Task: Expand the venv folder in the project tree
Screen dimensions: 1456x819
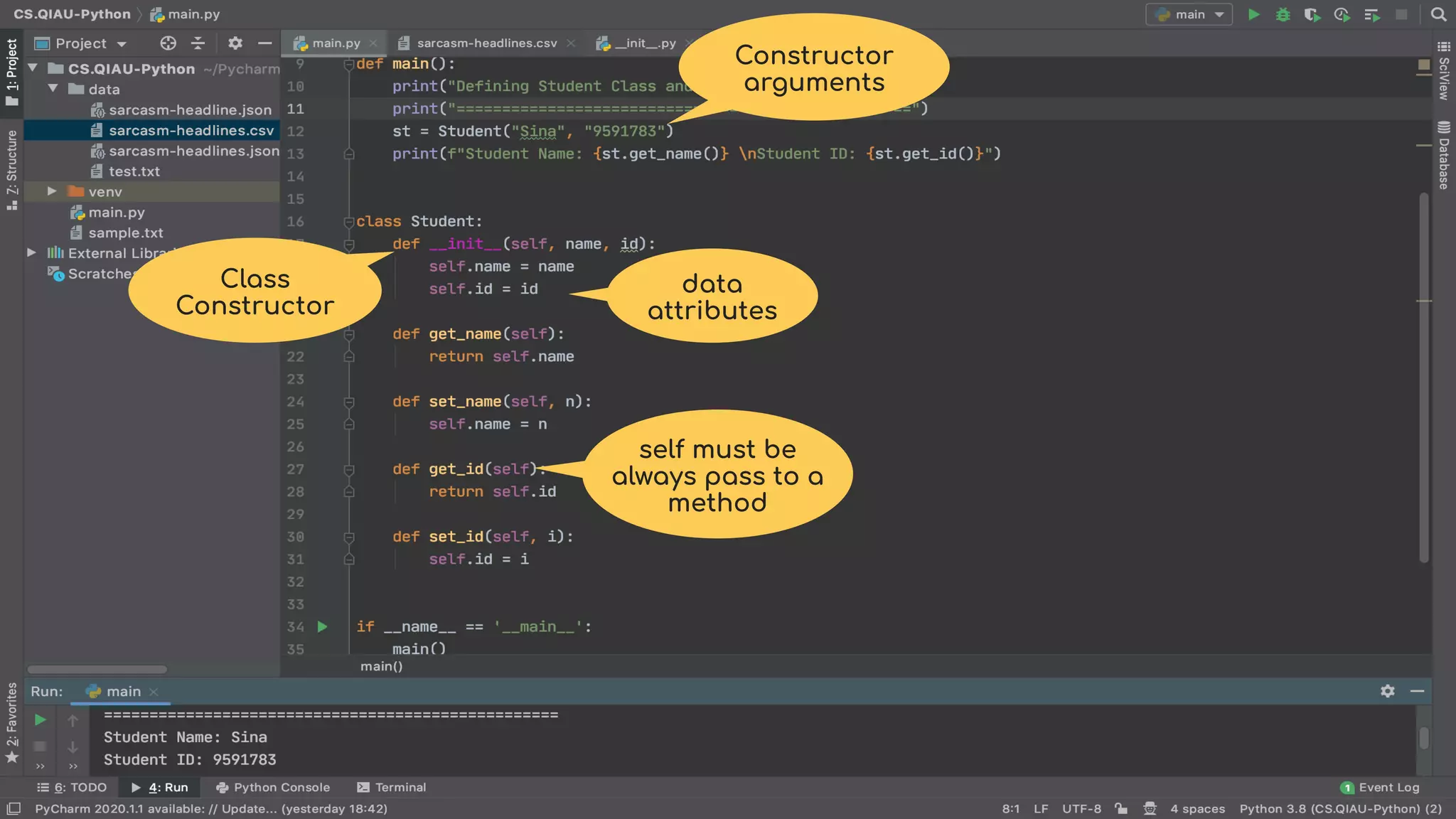Action: click(x=52, y=191)
